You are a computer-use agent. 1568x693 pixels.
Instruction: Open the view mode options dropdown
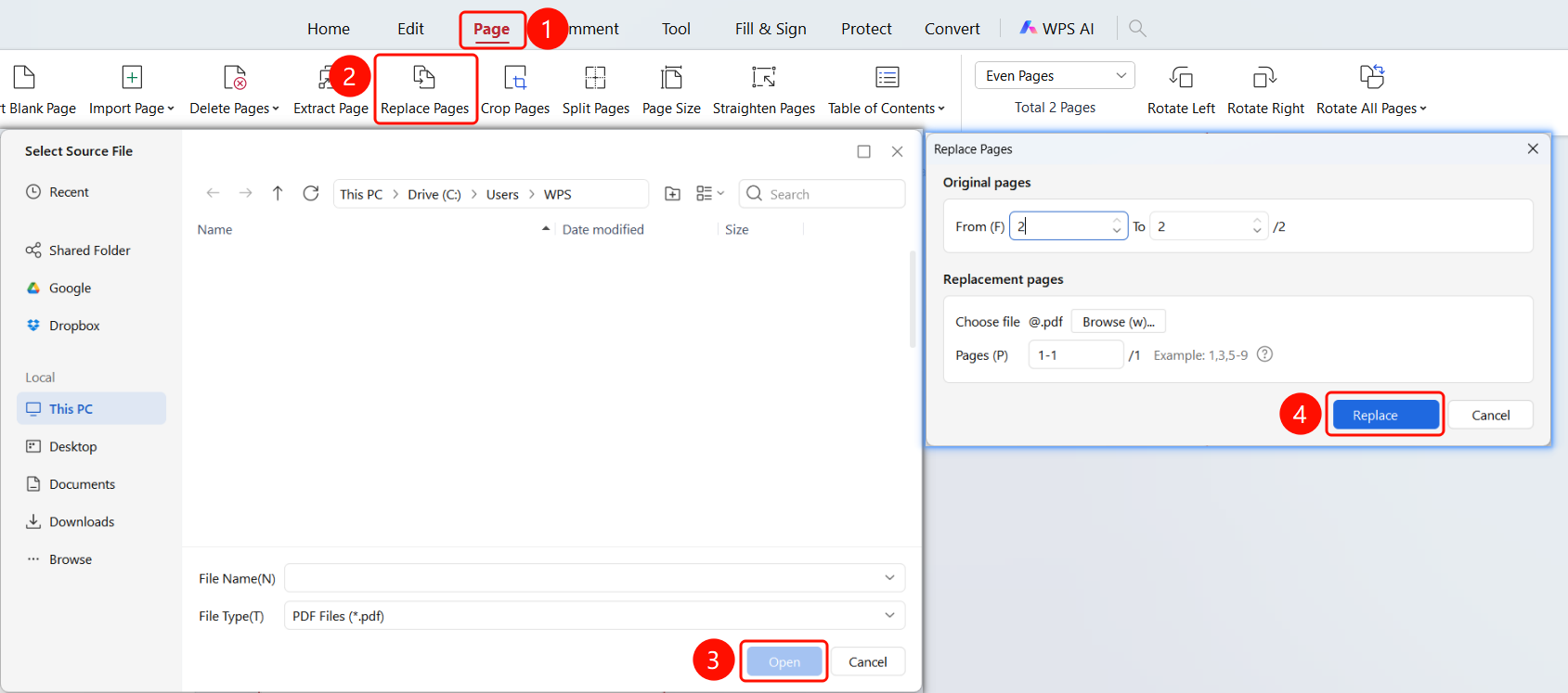click(710, 193)
